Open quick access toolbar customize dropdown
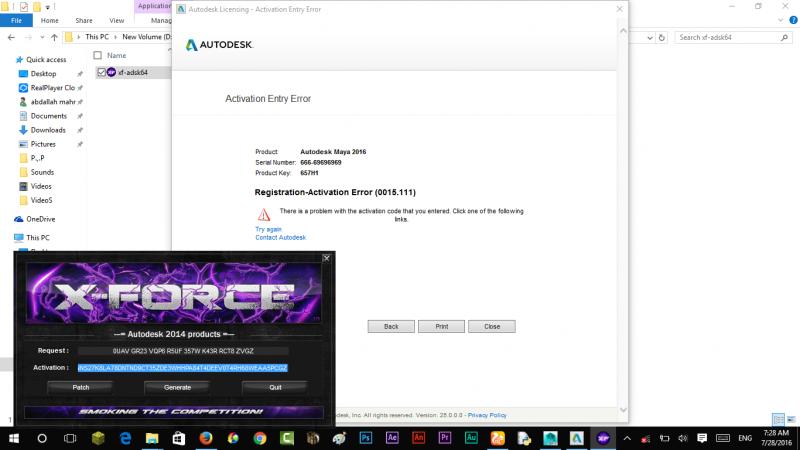800x450 pixels. click(x=47, y=7)
